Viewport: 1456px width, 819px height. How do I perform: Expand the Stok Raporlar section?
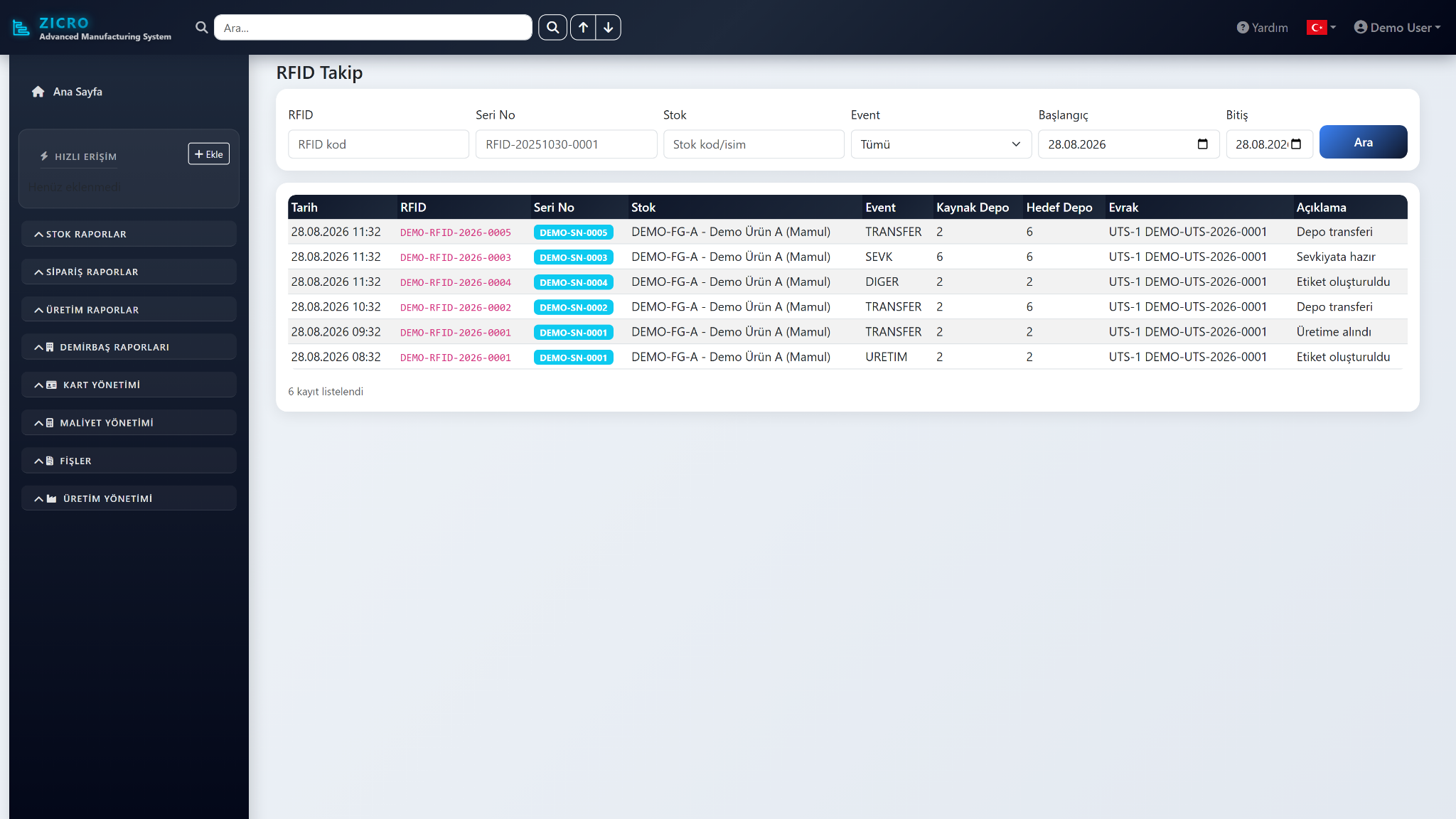click(x=129, y=234)
